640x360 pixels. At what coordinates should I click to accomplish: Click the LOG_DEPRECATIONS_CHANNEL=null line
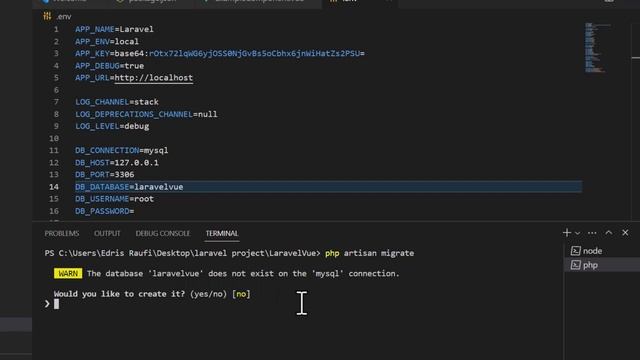tap(146, 114)
